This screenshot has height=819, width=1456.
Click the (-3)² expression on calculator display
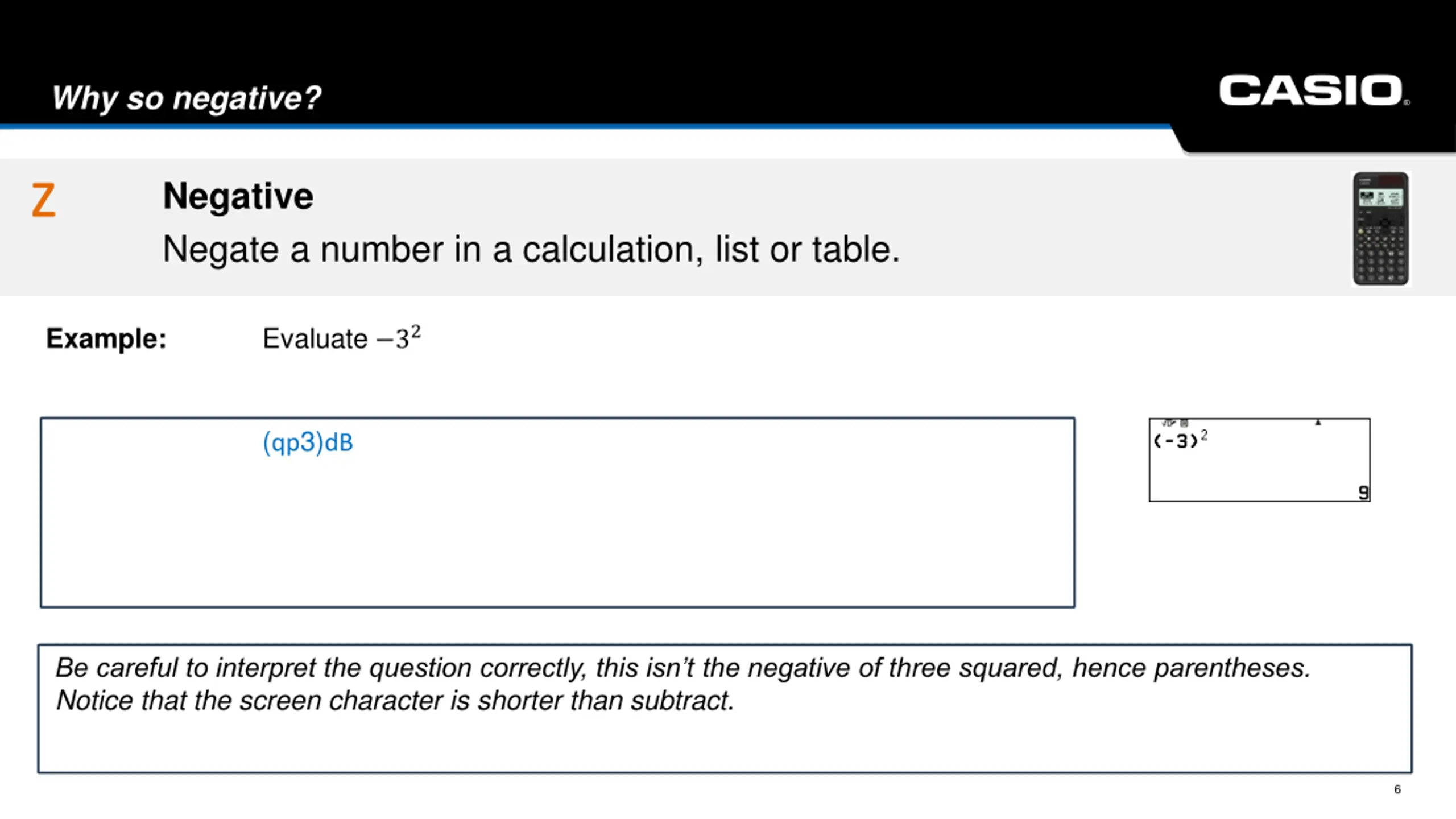click(1181, 440)
